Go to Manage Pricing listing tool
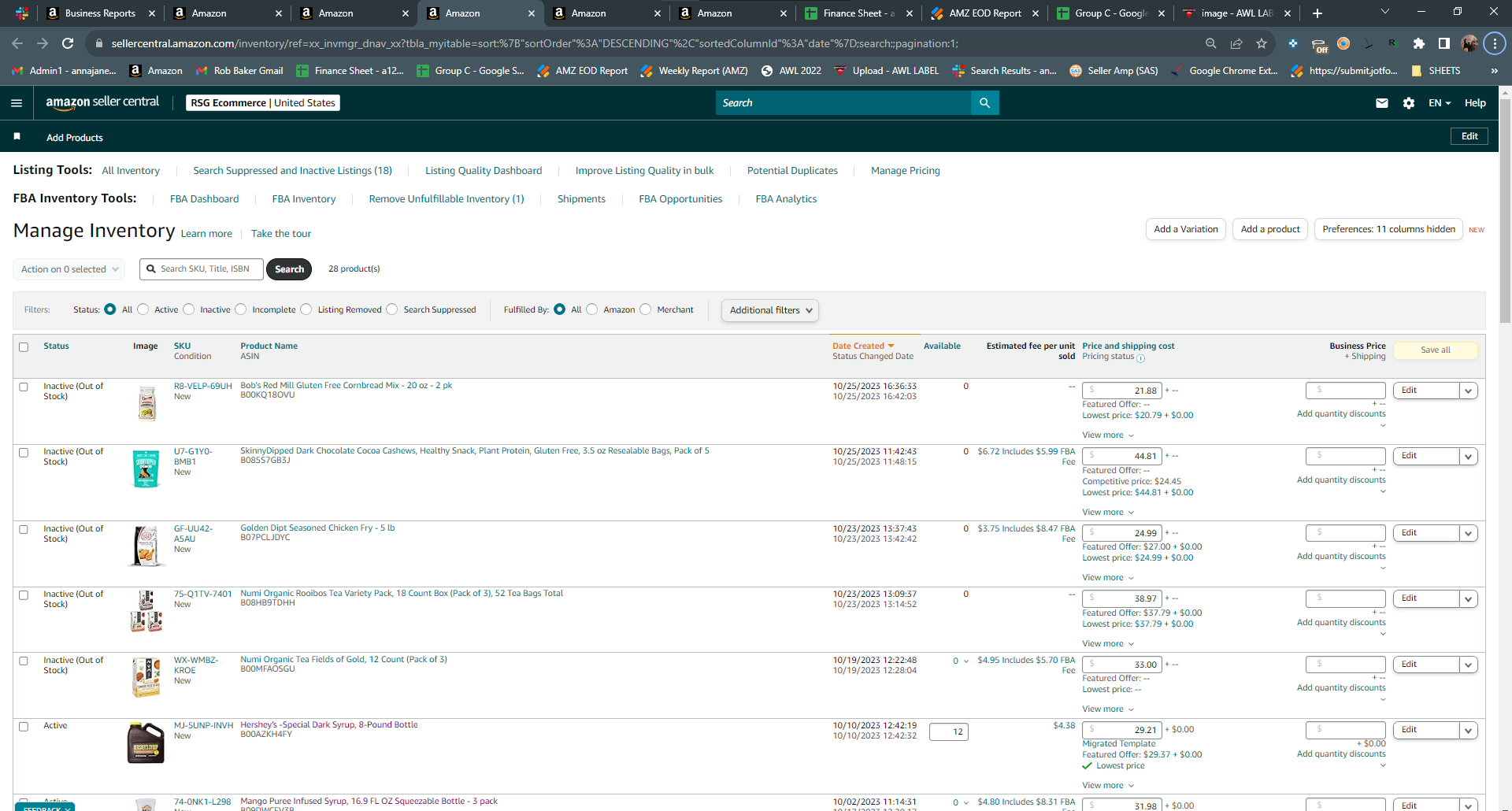Viewport: 1512px width, 811px height. (906, 171)
